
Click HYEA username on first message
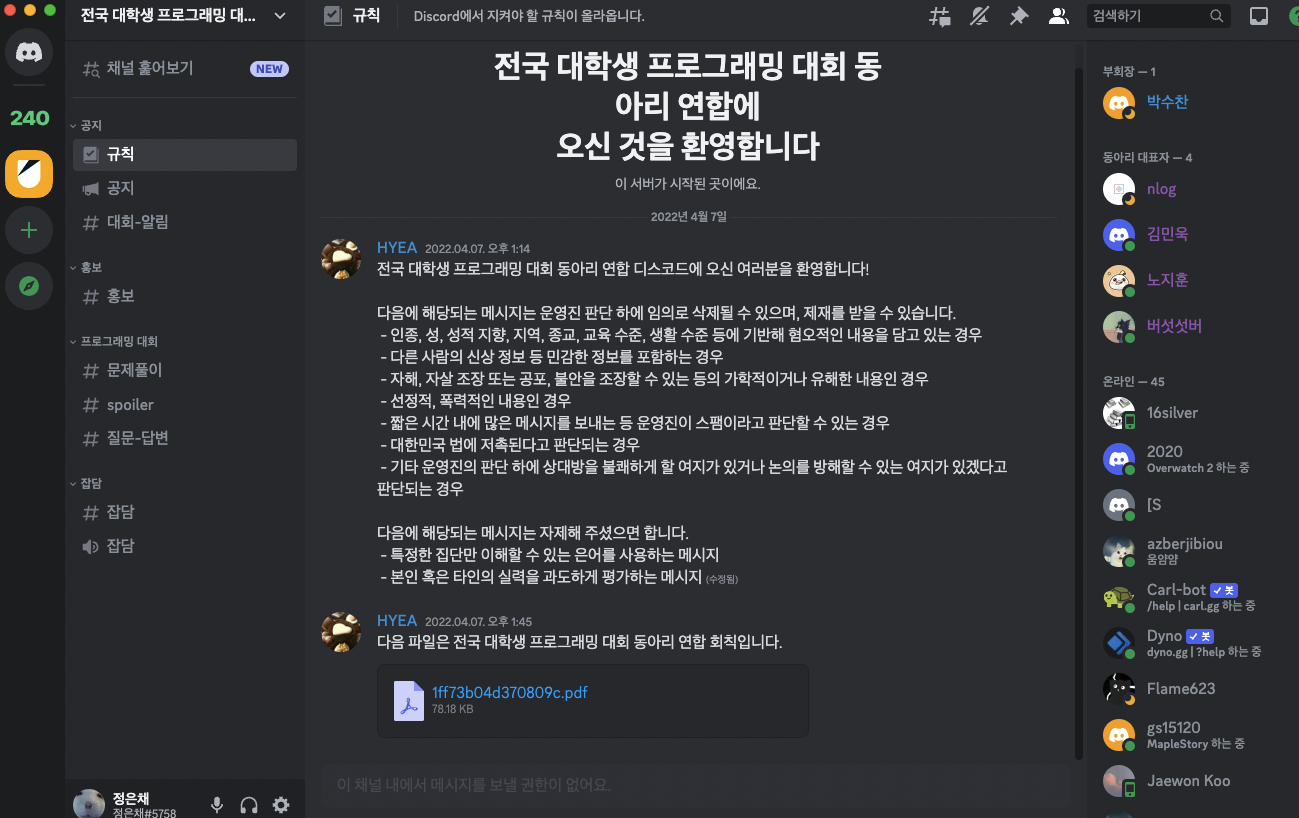[397, 247]
